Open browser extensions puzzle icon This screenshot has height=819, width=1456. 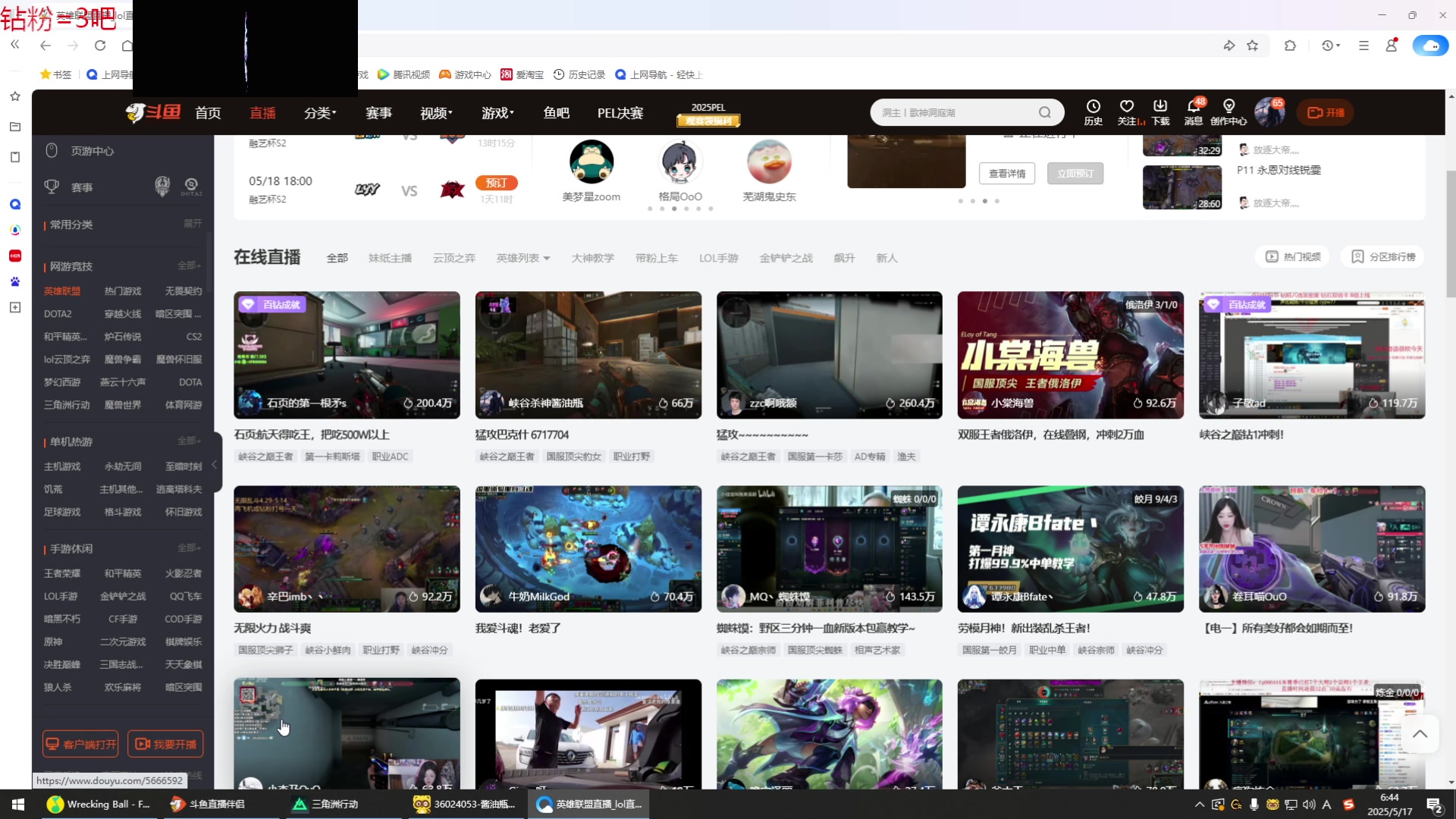pos(1290,45)
